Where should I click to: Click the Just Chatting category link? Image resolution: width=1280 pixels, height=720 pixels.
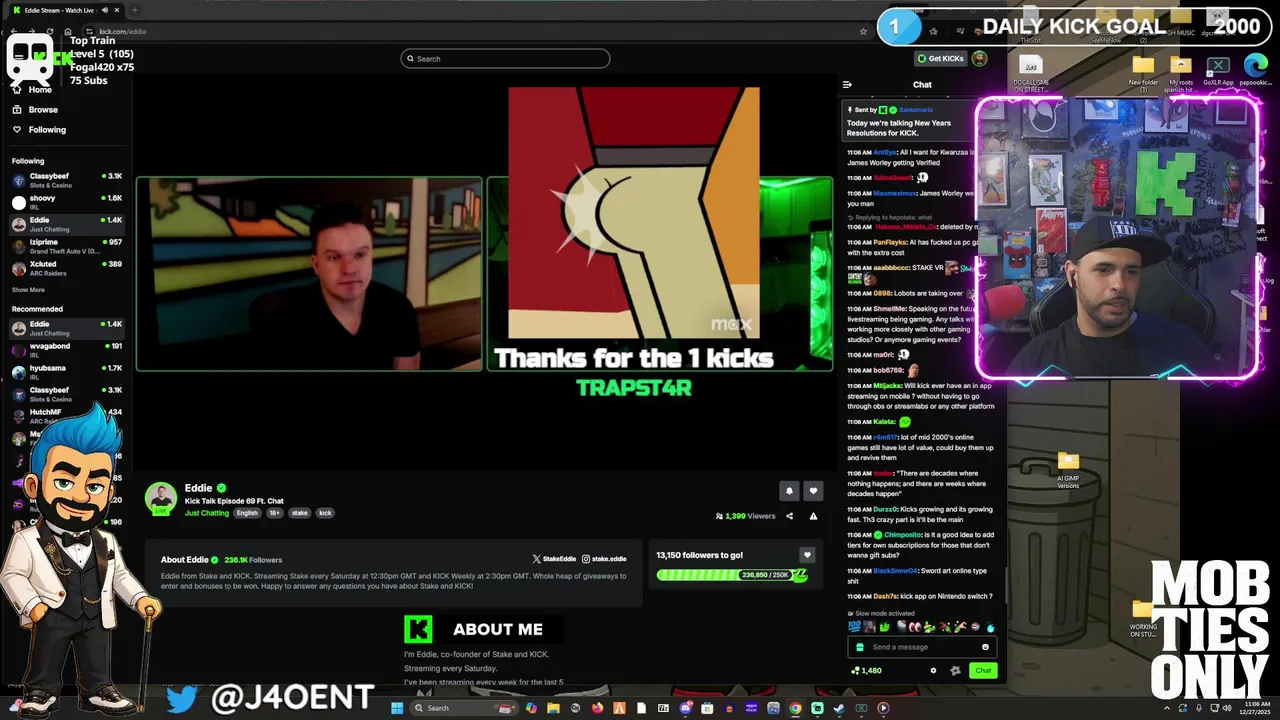[207, 513]
